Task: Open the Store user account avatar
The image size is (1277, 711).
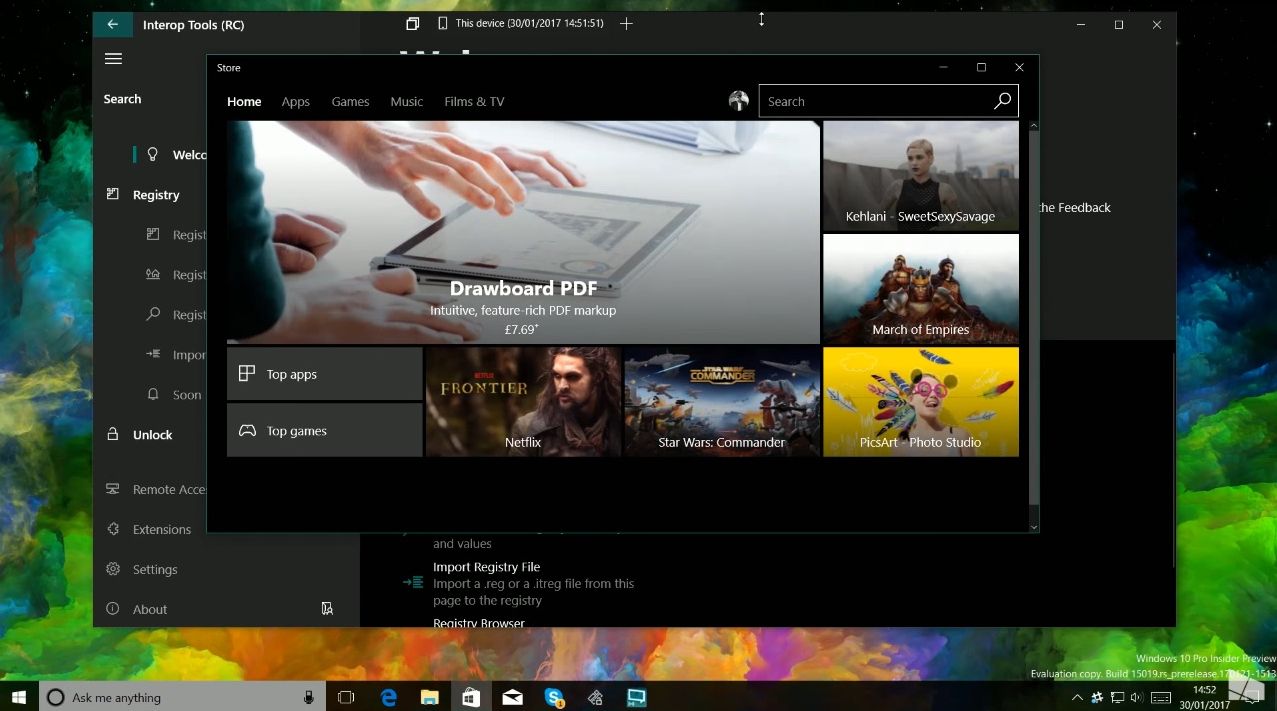Action: click(x=739, y=101)
